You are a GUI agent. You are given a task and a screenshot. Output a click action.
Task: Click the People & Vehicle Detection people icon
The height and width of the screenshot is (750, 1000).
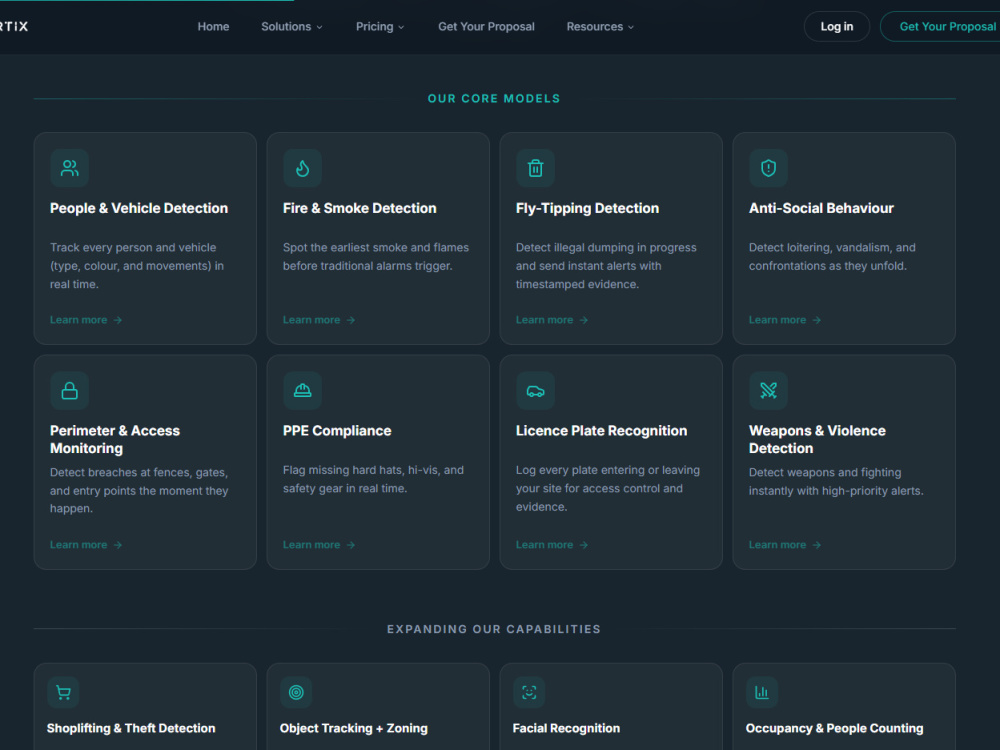point(70,168)
